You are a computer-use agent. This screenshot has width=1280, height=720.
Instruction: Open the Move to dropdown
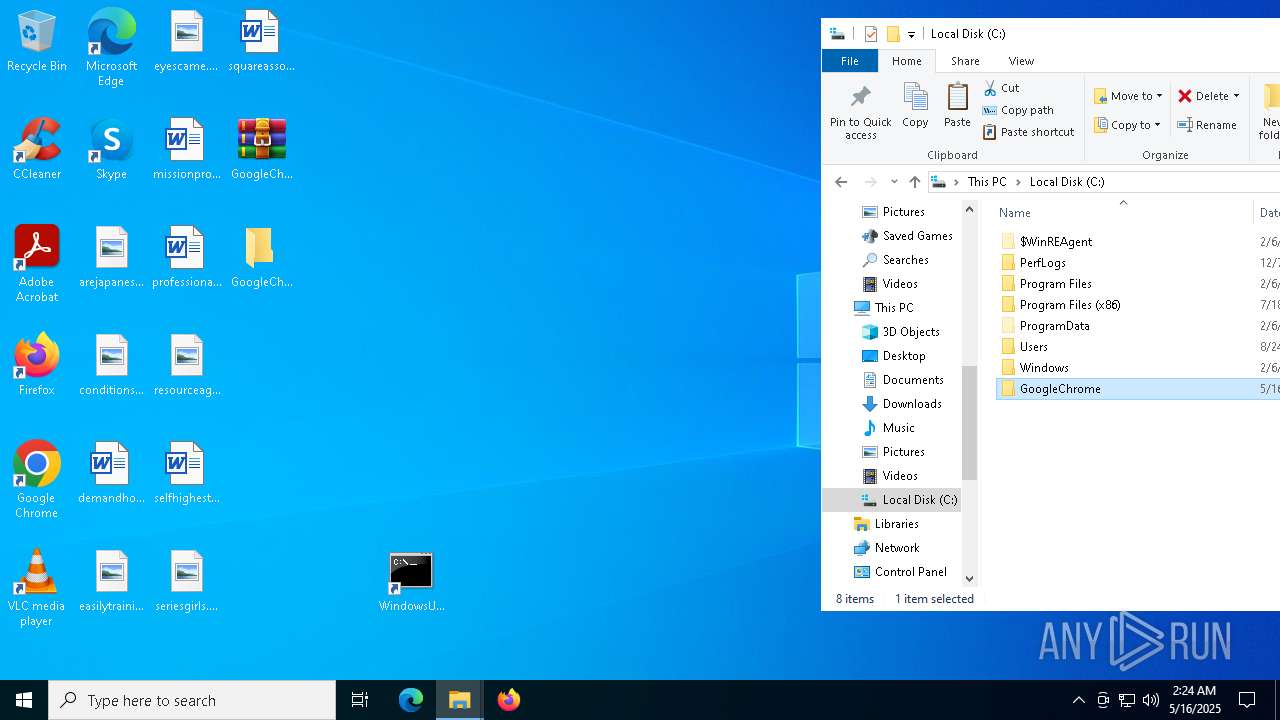(1128, 96)
